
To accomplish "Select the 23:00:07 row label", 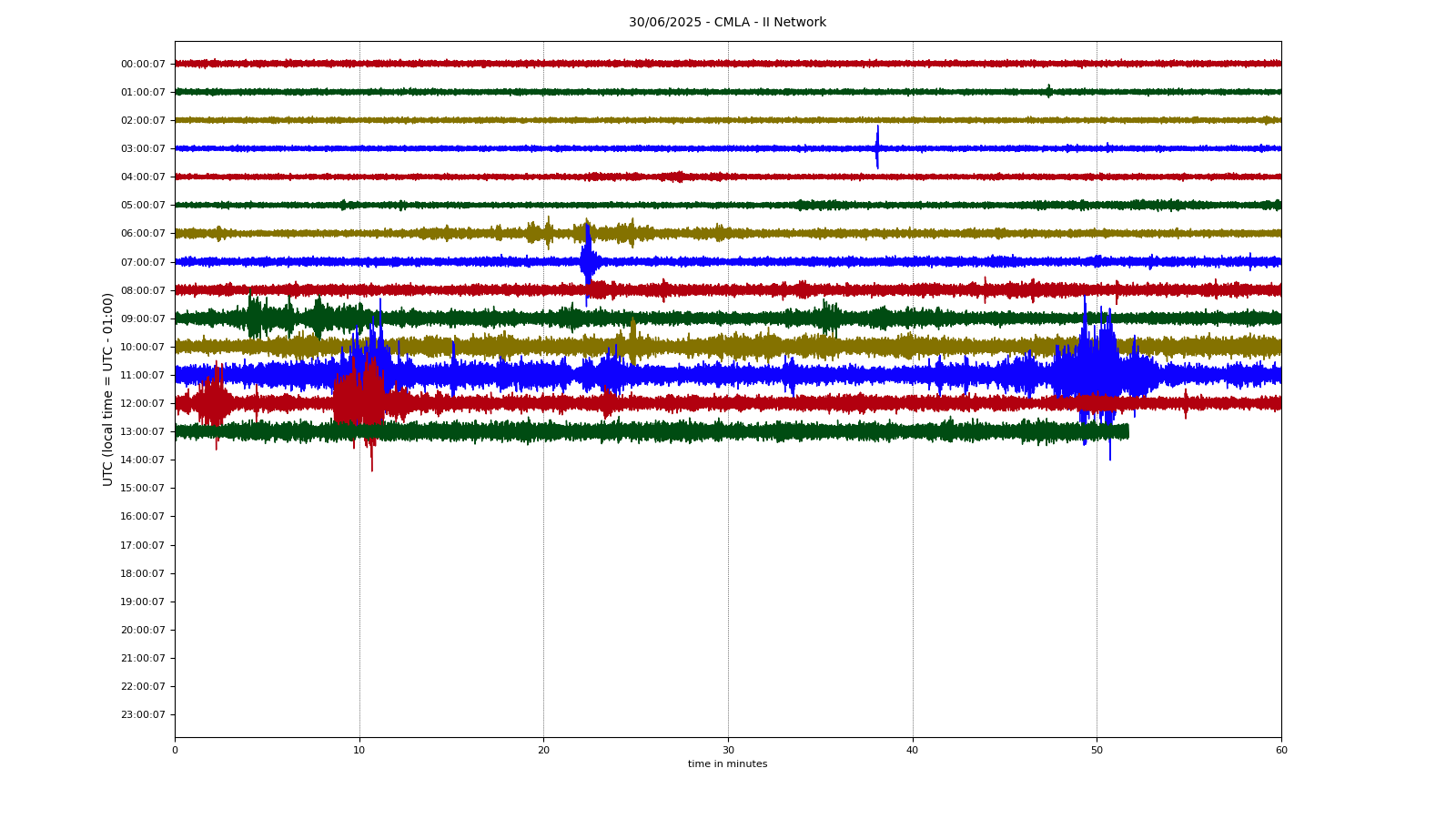I will (143, 714).
